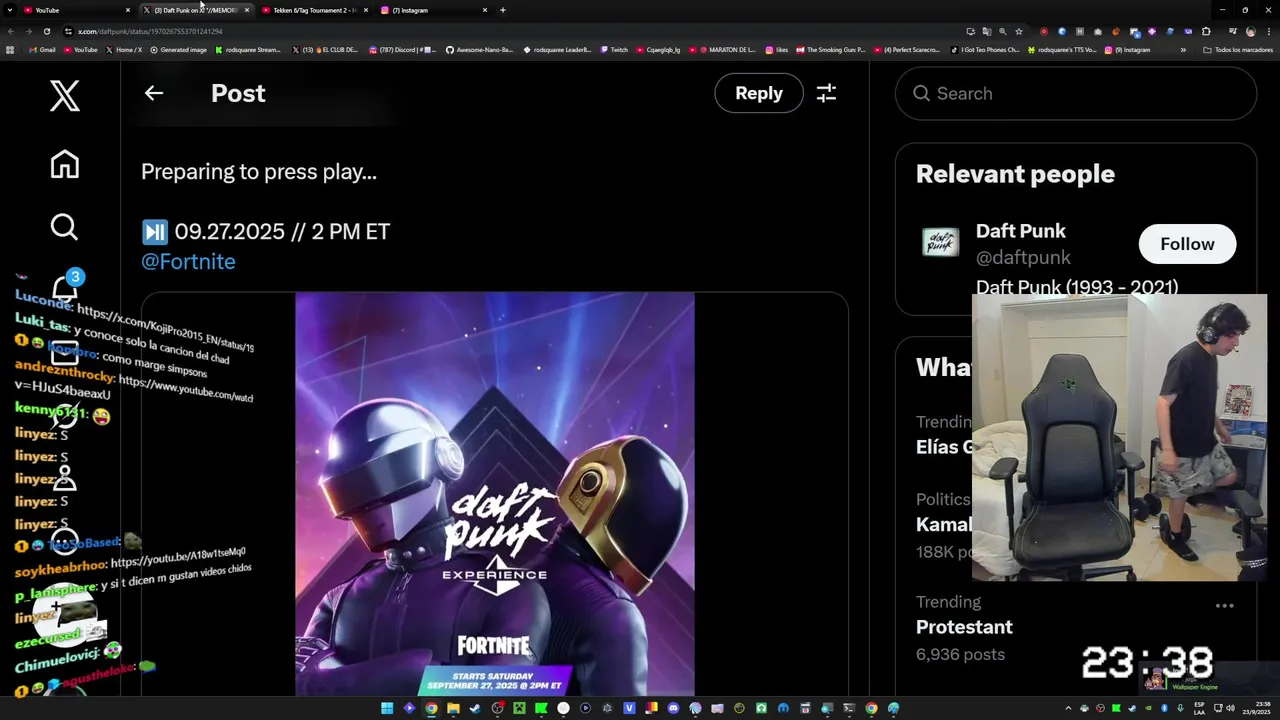Focus the X Search field

click(1075, 94)
